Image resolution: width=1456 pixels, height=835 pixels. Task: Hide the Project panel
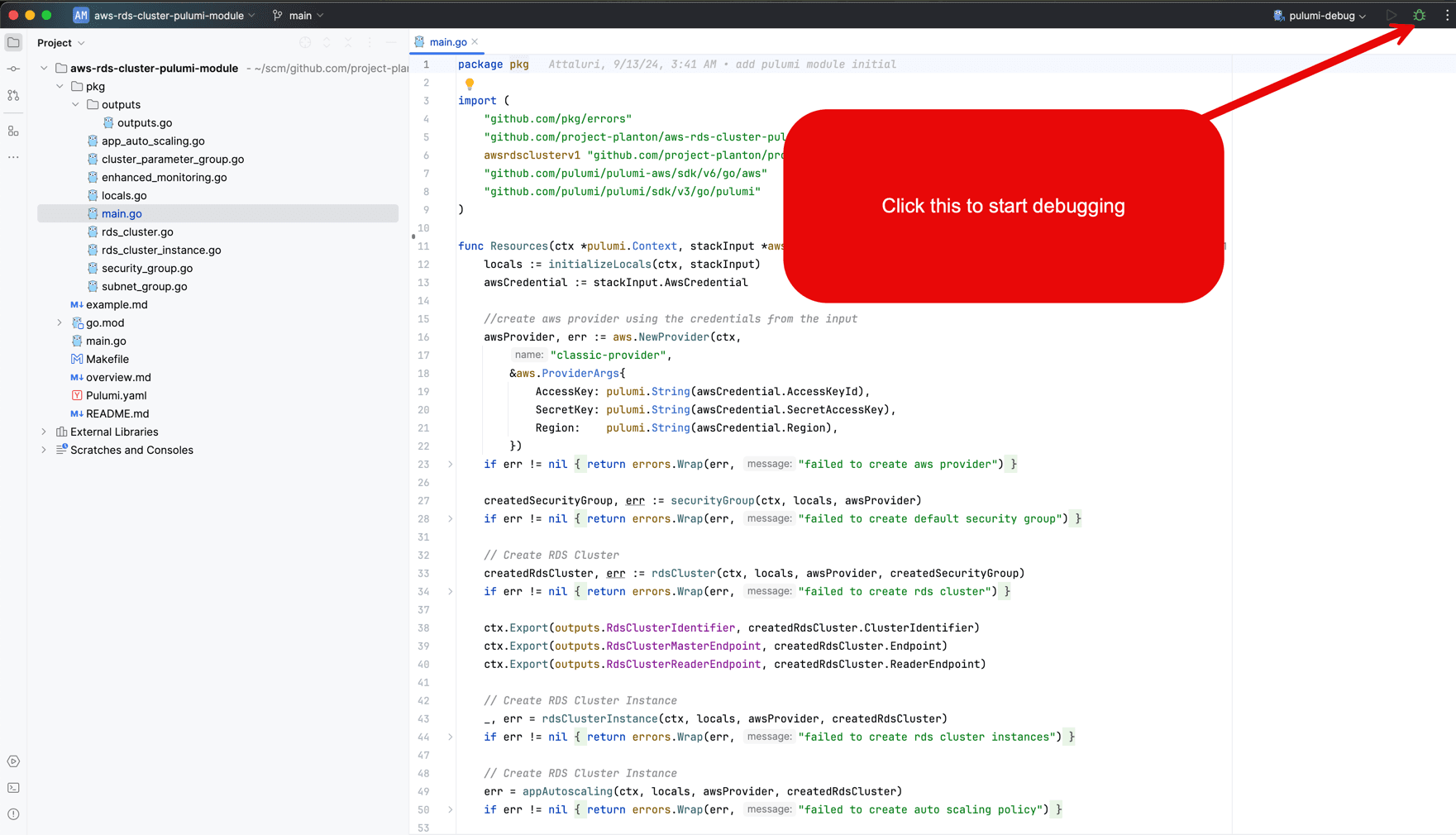391,43
